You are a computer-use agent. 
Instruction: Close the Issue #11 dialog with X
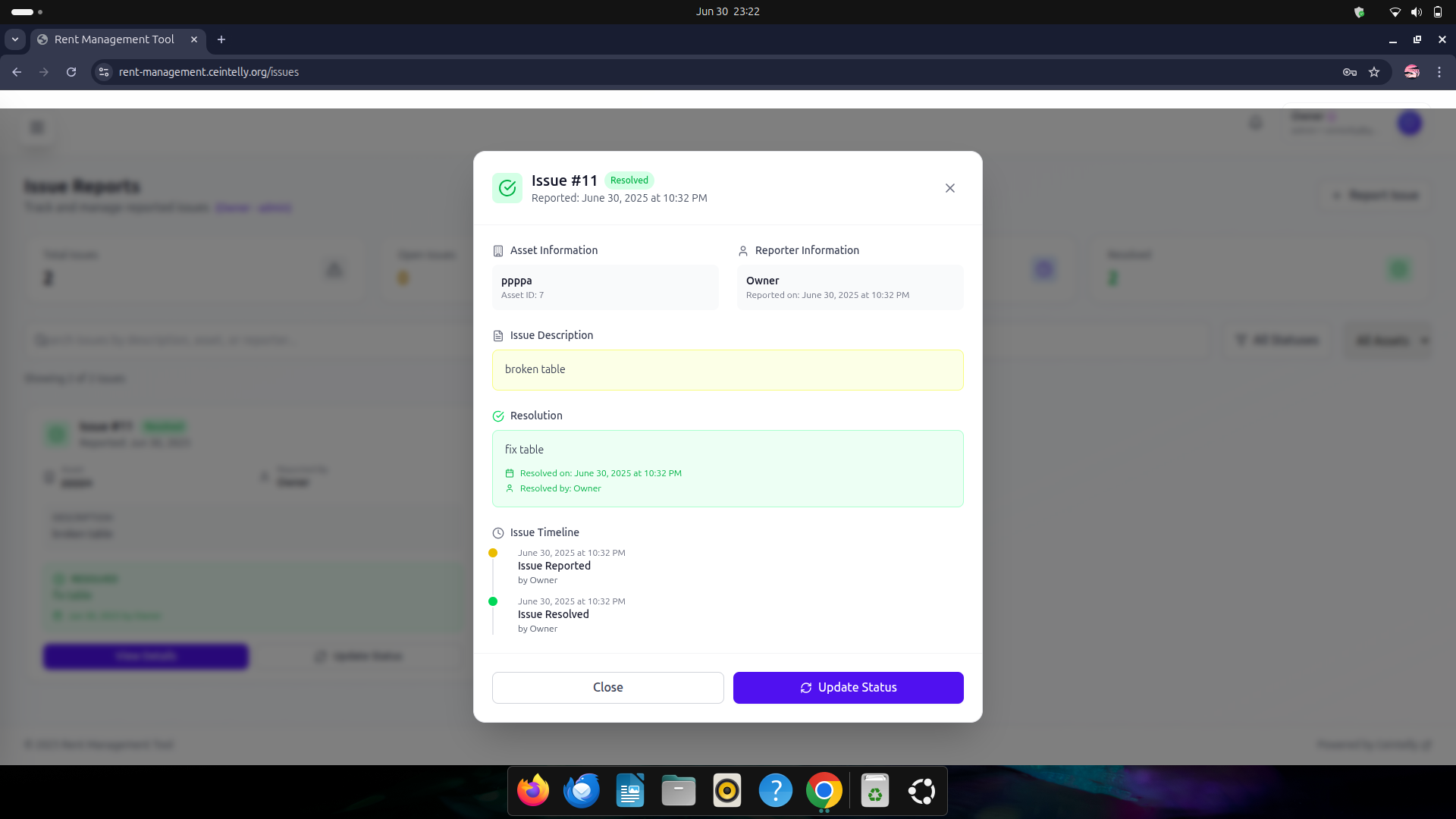click(949, 188)
